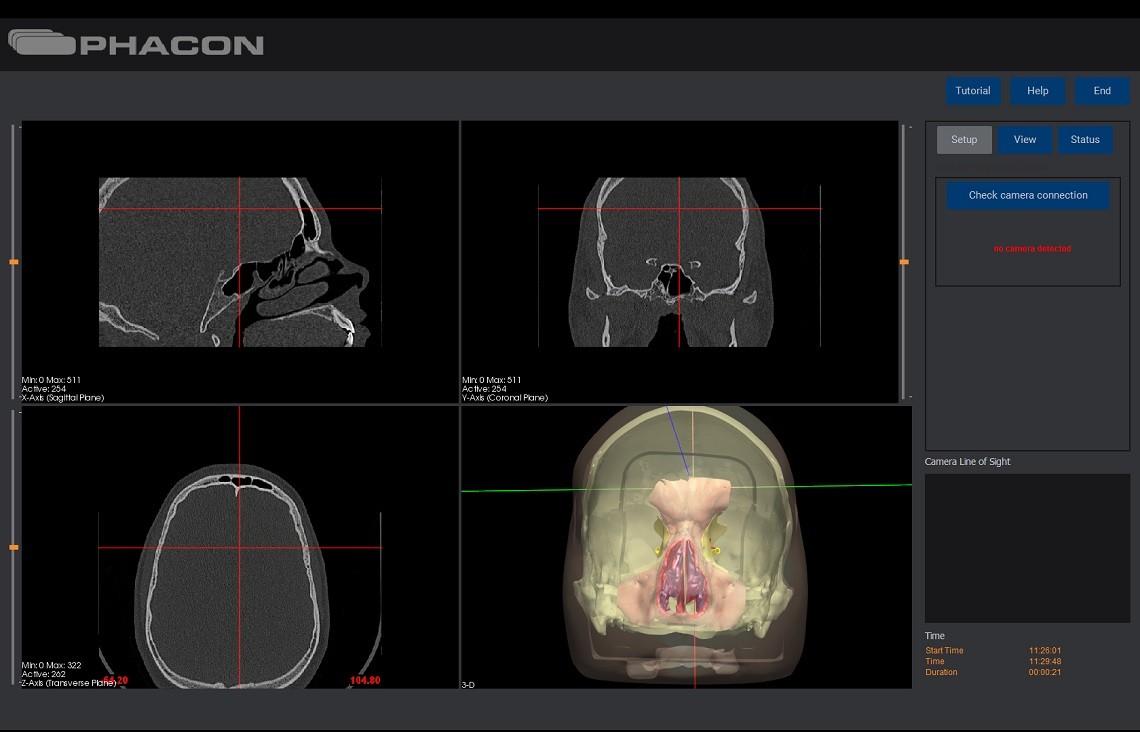Open the Help page
Screen dimensions: 1140x732
coord(1037,91)
